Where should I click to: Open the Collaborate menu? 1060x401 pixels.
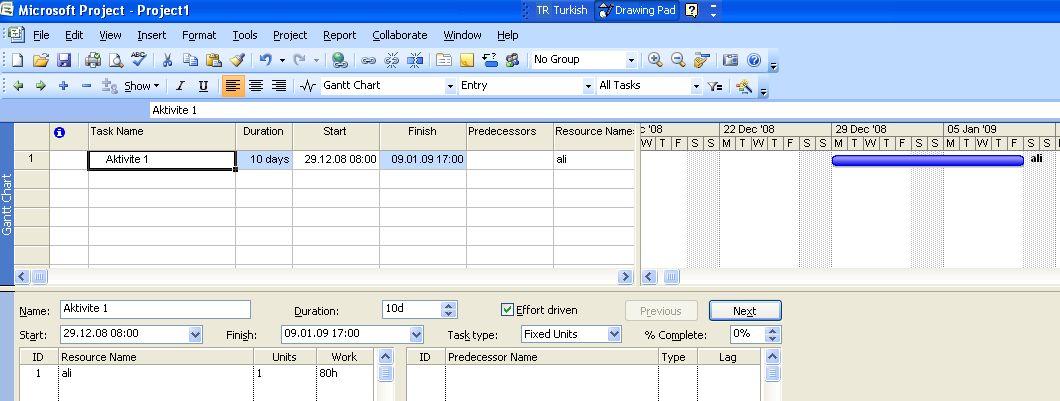click(x=399, y=35)
